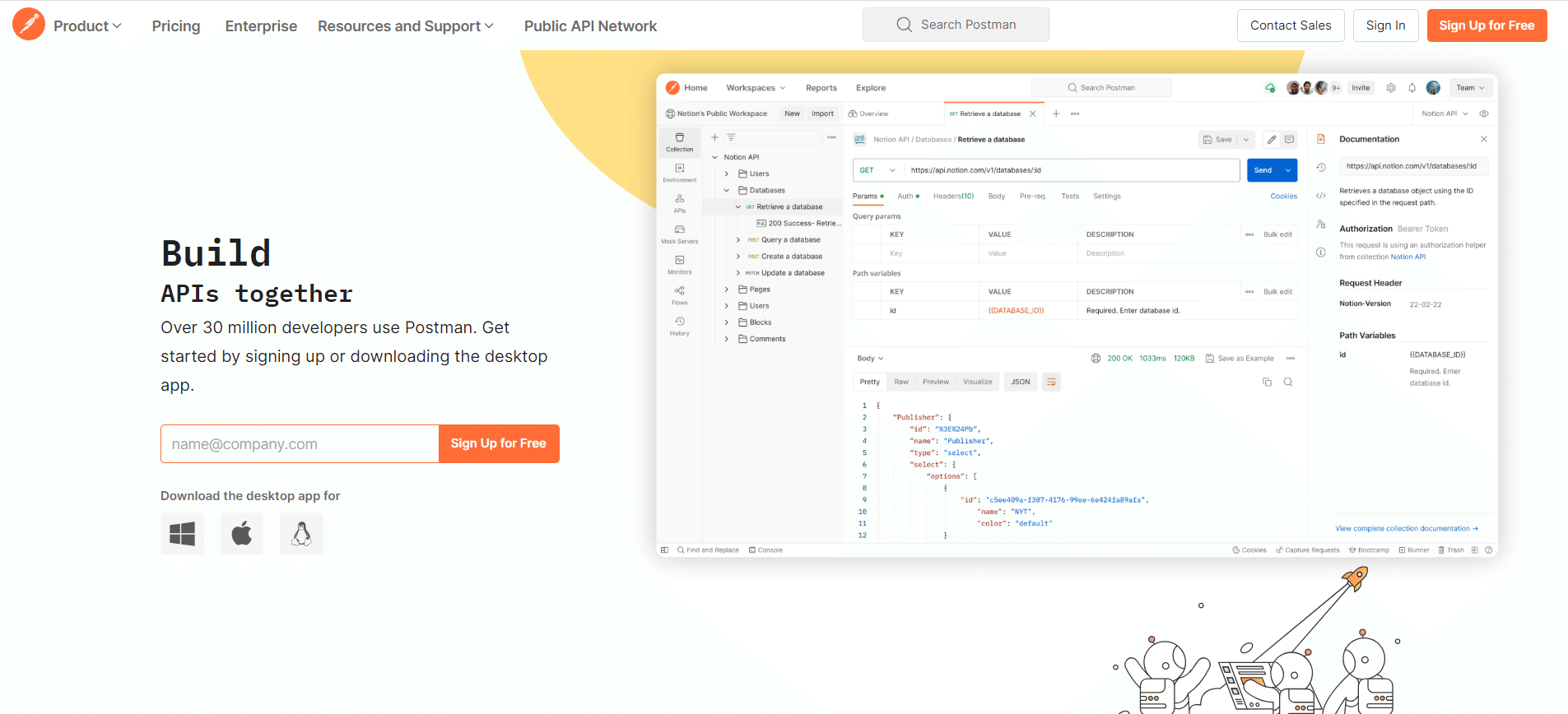Open the response Body dropdown
The width and height of the screenshot is (1568, 714).
[x=870, y=359]
